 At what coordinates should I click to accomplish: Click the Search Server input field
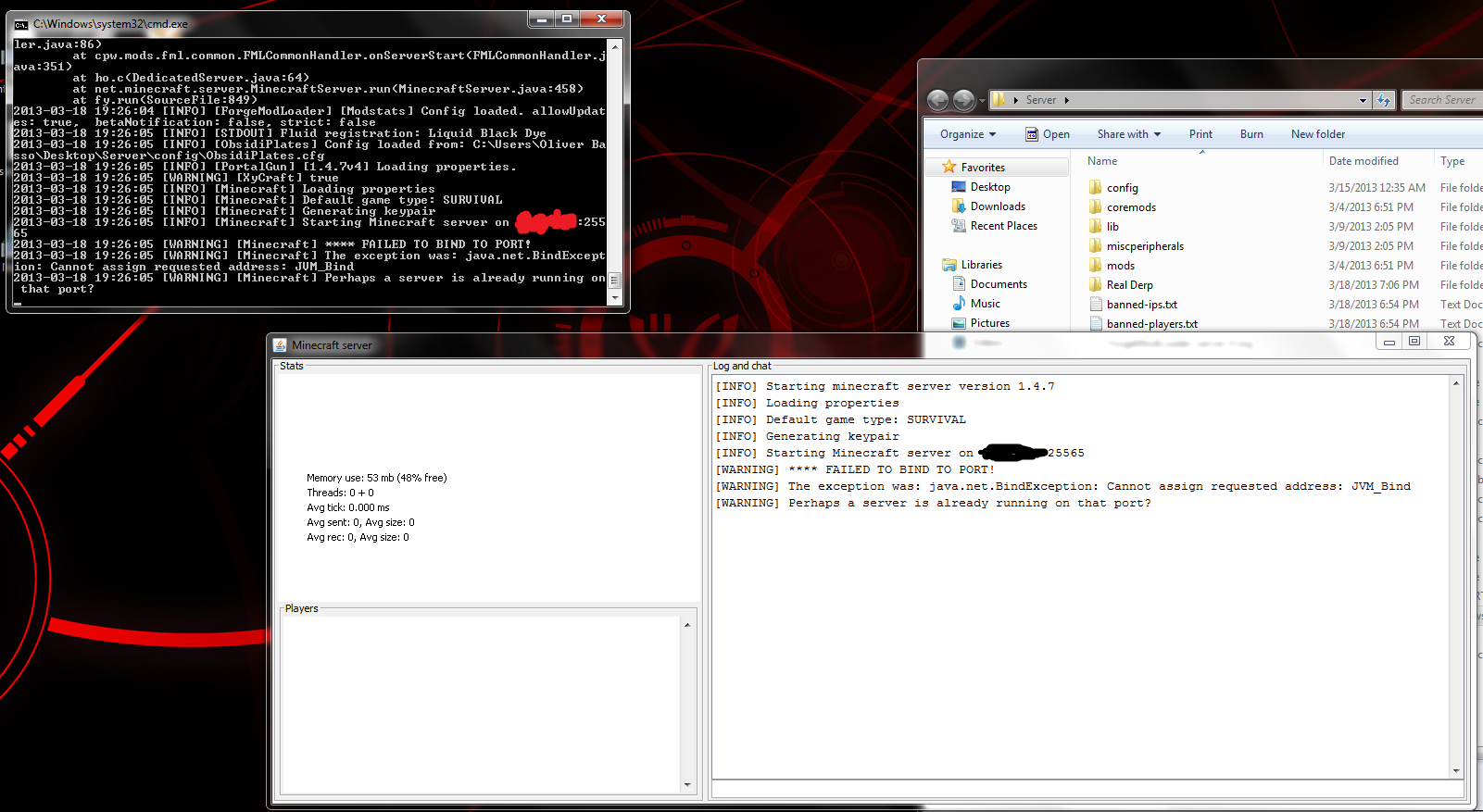coord(1441,100)
